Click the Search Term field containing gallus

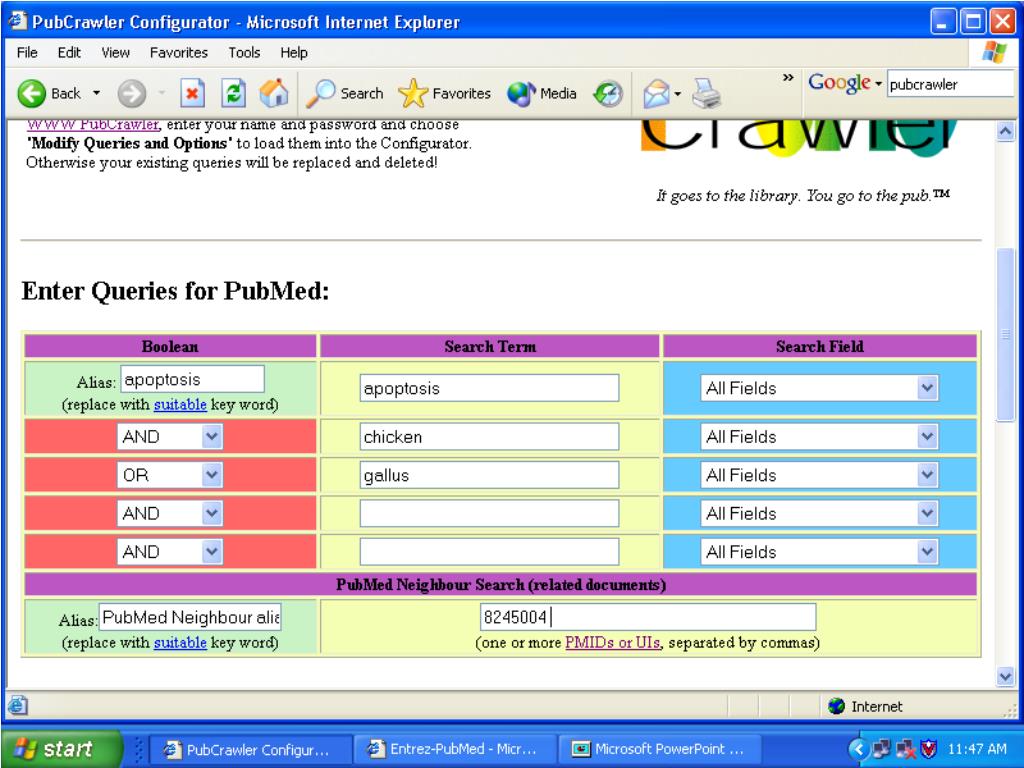(489, 475)
